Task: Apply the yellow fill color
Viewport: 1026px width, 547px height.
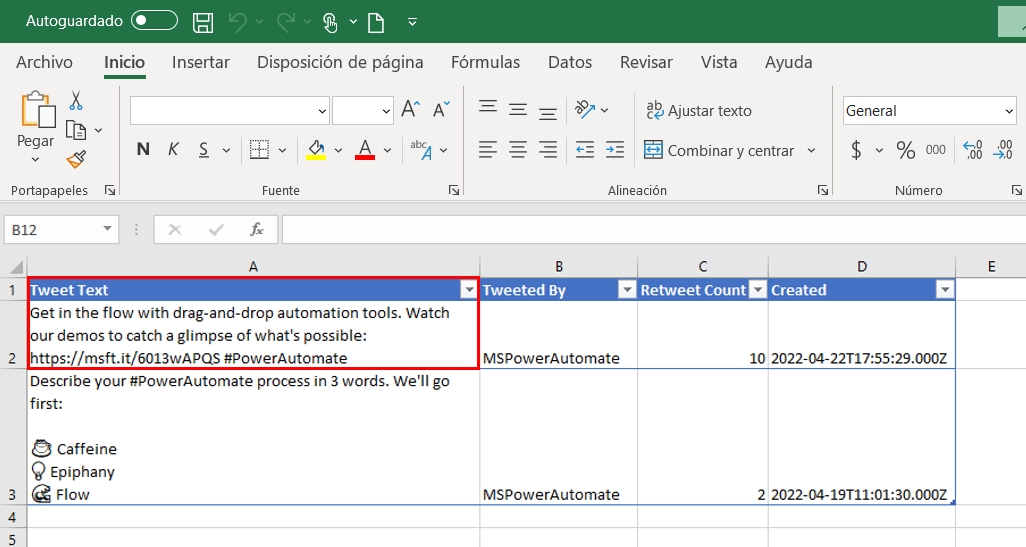Action: (316, 150)
